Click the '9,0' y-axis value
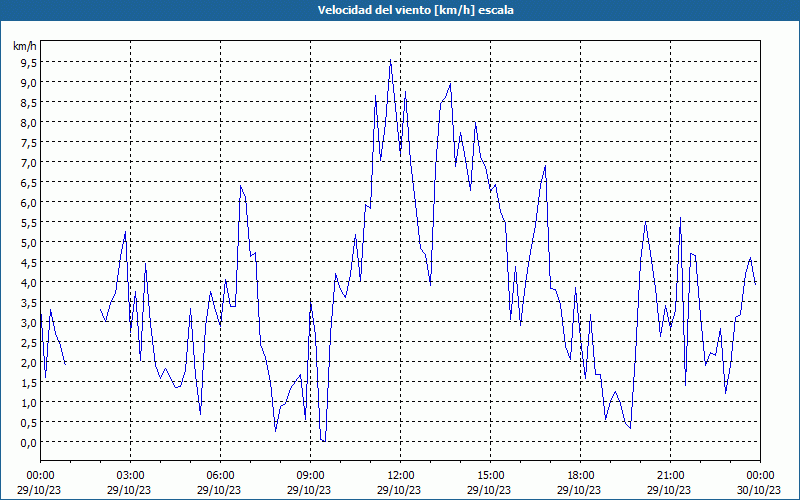800x500 pixels. [29, 82]
